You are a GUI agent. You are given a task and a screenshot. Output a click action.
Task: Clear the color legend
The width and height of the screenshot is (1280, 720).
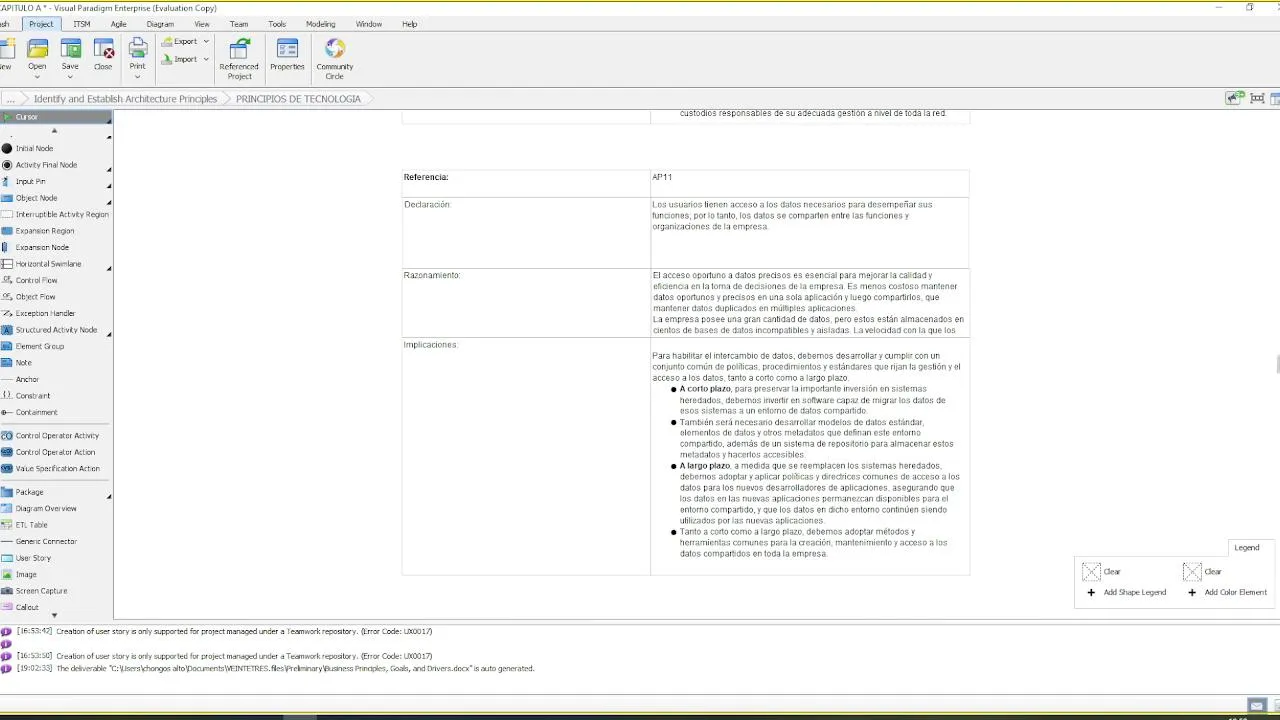[1203, 572]
